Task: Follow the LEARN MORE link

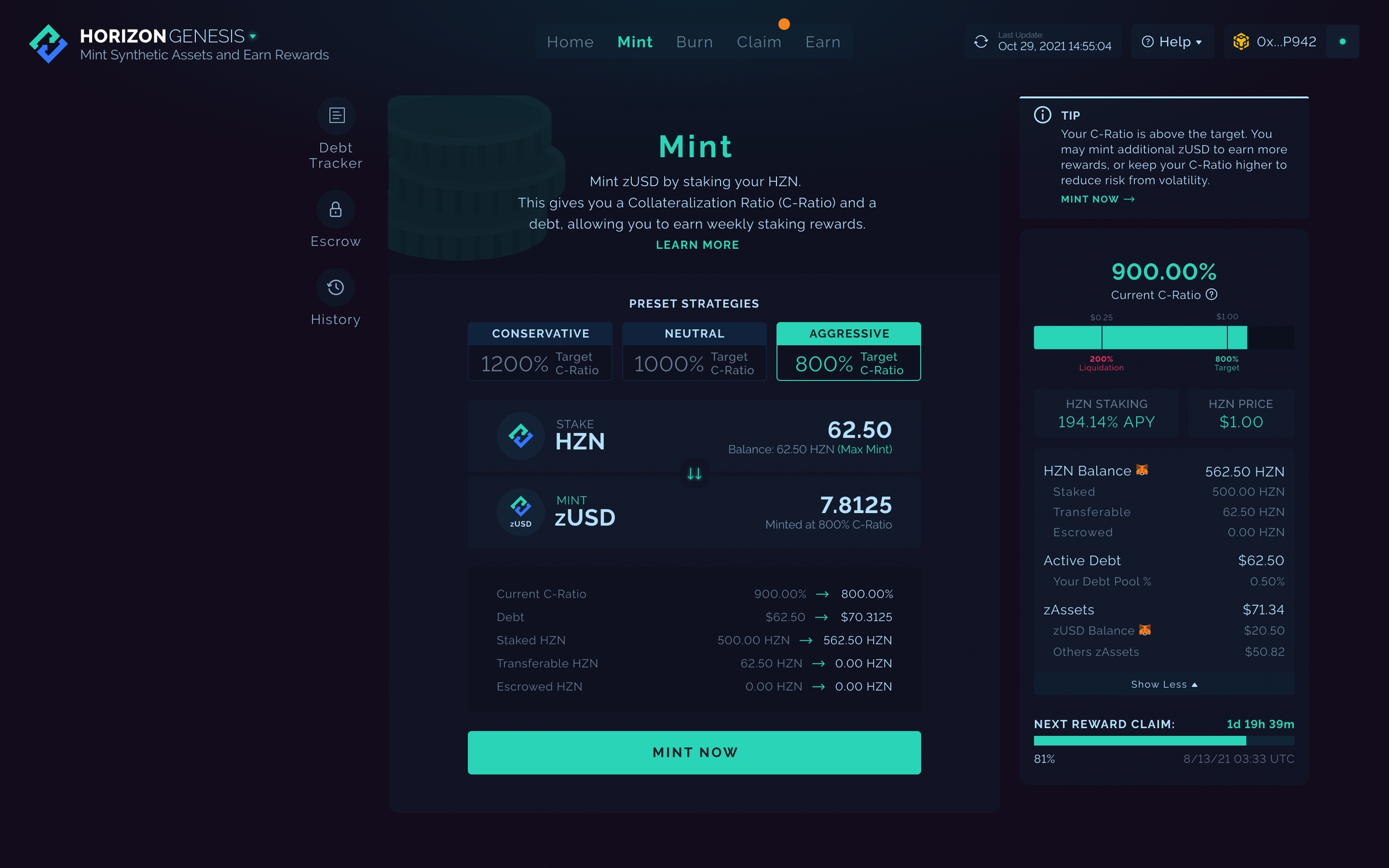Action: [697, 245]
